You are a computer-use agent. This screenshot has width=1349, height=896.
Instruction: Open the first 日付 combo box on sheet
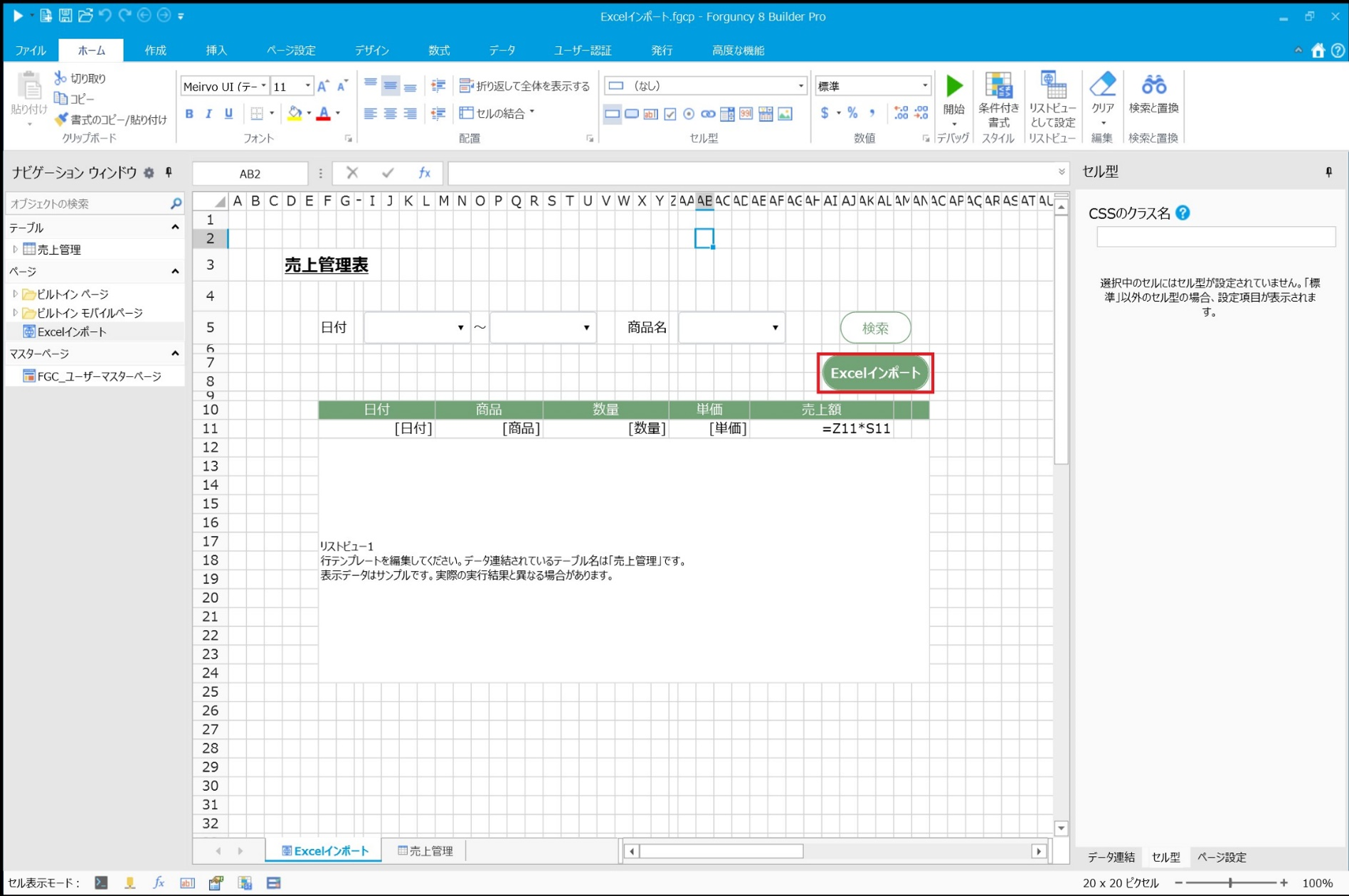click(x=417, y=327)
